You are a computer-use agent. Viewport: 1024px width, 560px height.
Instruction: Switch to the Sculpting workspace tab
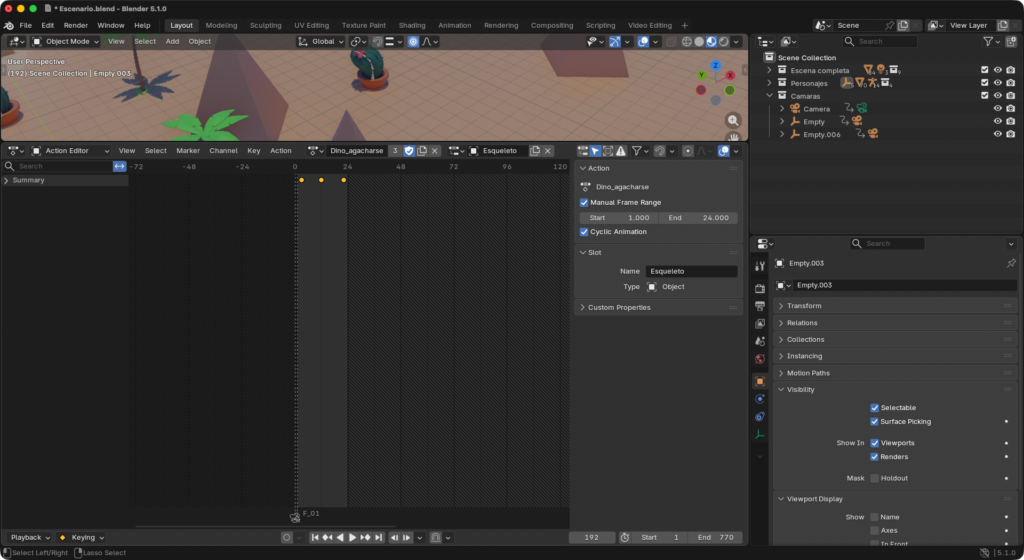click(265, 25)
